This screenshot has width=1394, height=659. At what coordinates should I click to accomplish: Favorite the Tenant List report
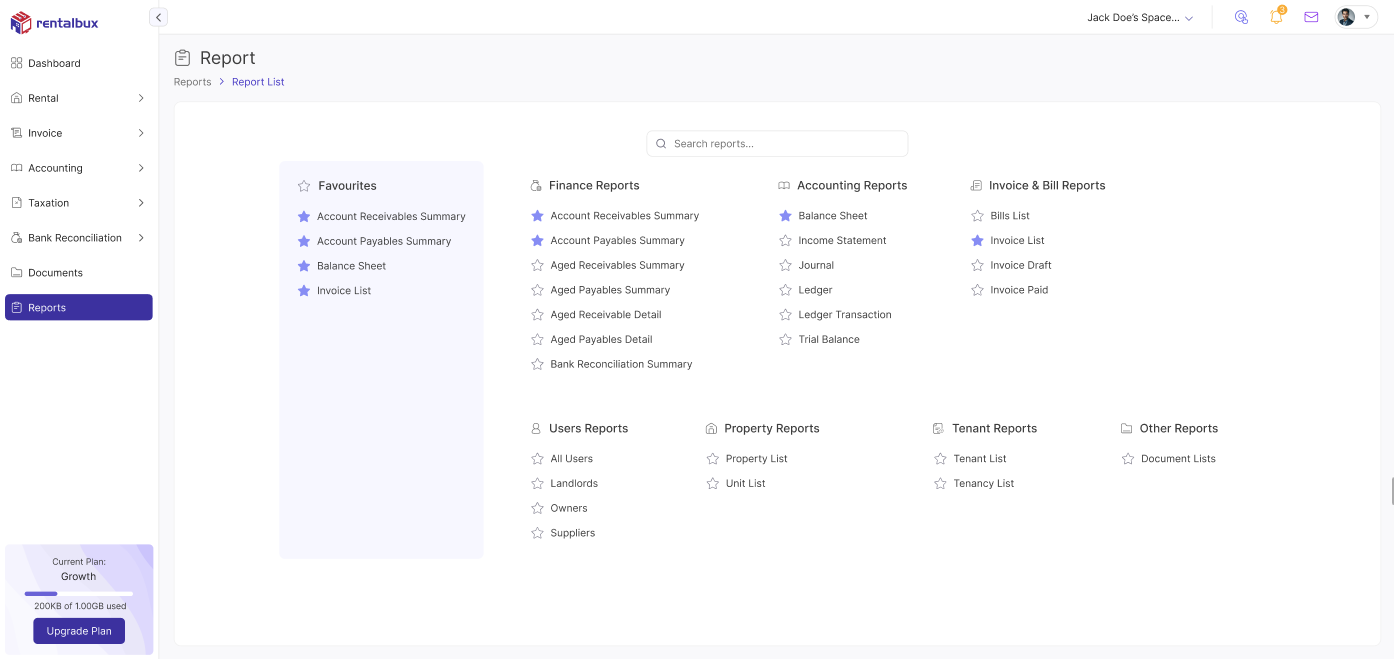(940, 458)
